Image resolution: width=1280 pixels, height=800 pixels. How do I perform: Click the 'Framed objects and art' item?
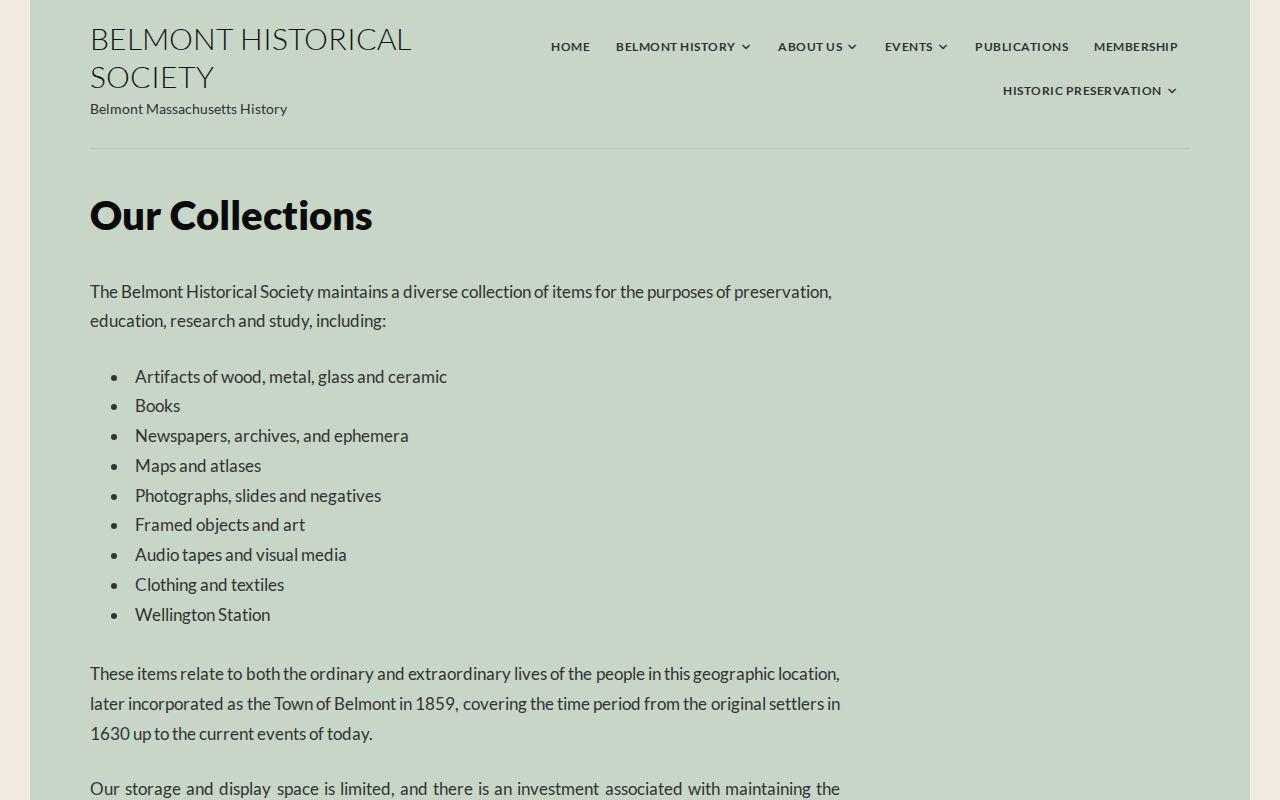(x=220, y=525)
